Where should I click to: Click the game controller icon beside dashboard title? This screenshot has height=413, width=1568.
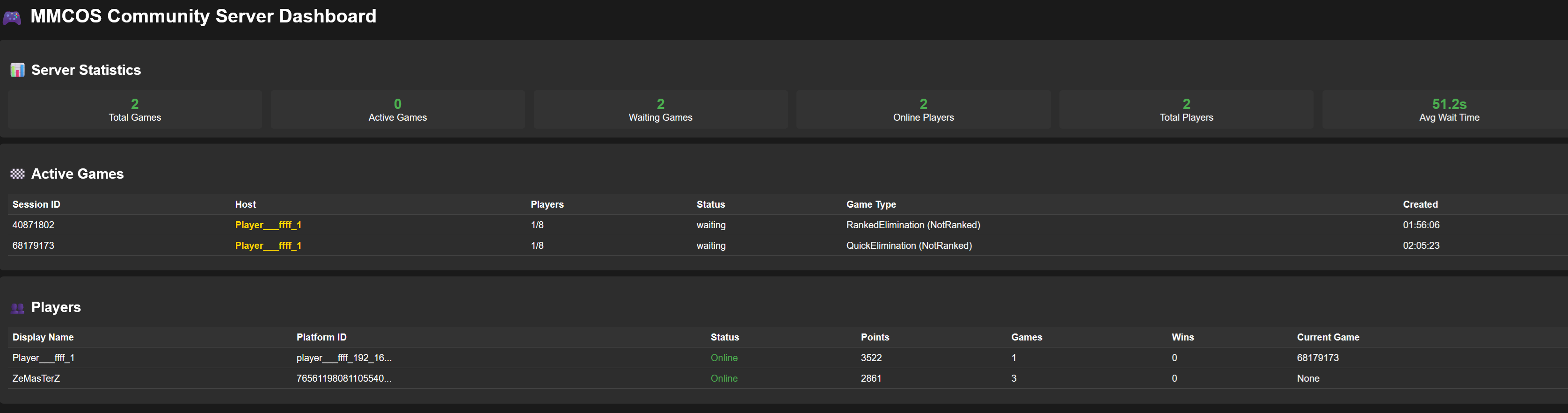12,18
